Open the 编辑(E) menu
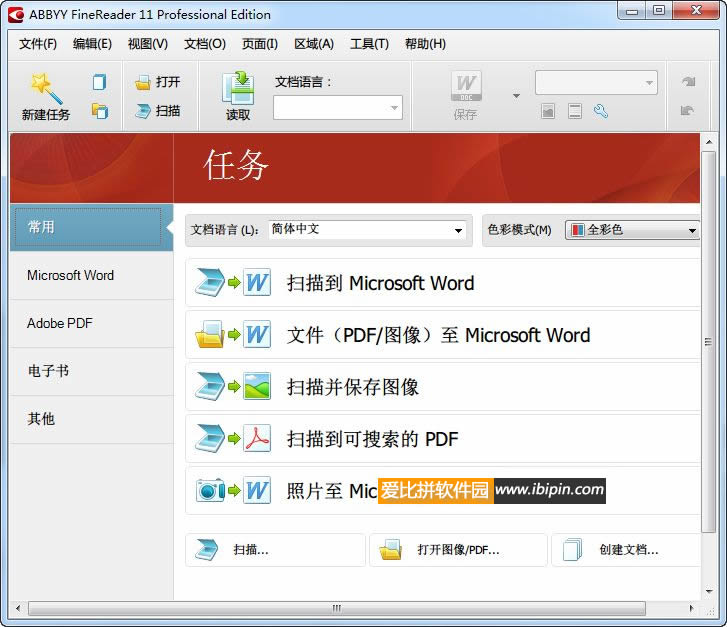This screenshot has height=627, width=727. [92, 44]
